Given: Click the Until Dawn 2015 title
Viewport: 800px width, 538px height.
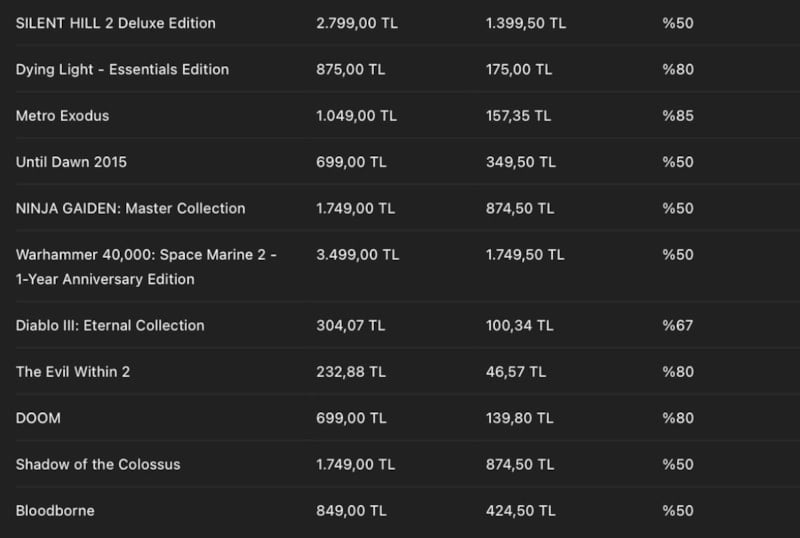Looking at the screenshot, I should coord(71,162).
